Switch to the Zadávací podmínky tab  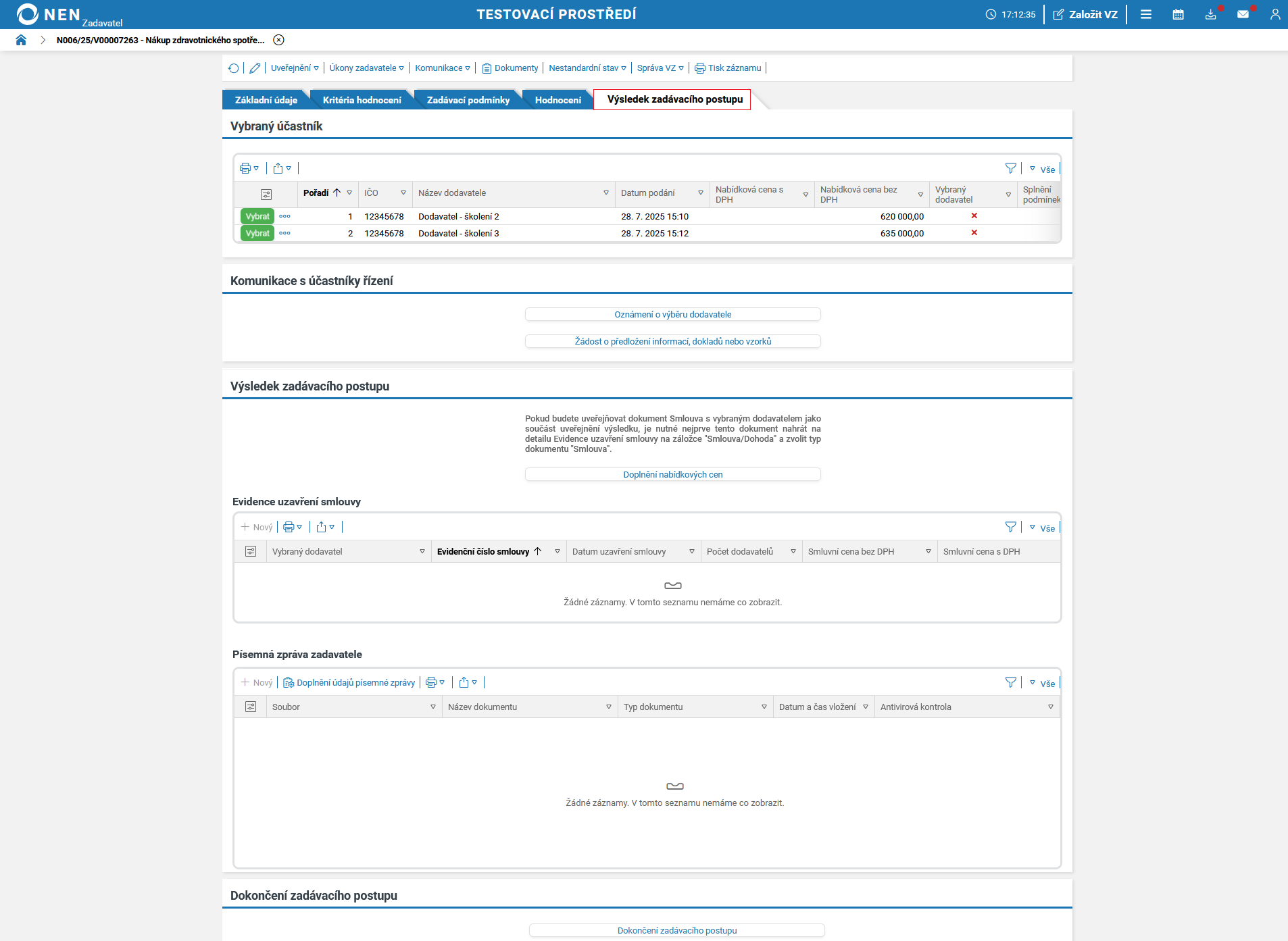(x=468, y=100)
